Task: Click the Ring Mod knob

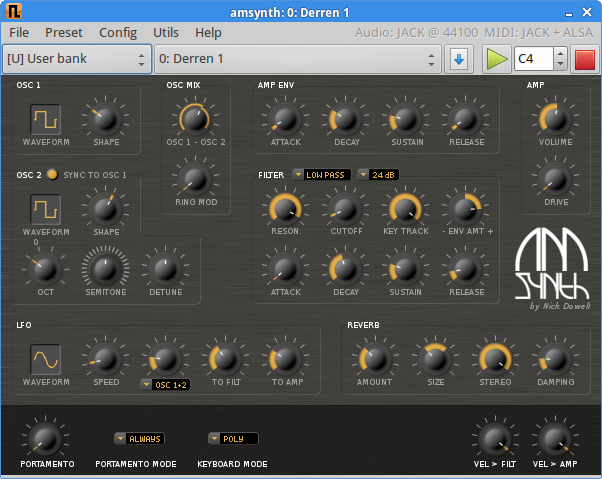Action: (195, 179)
